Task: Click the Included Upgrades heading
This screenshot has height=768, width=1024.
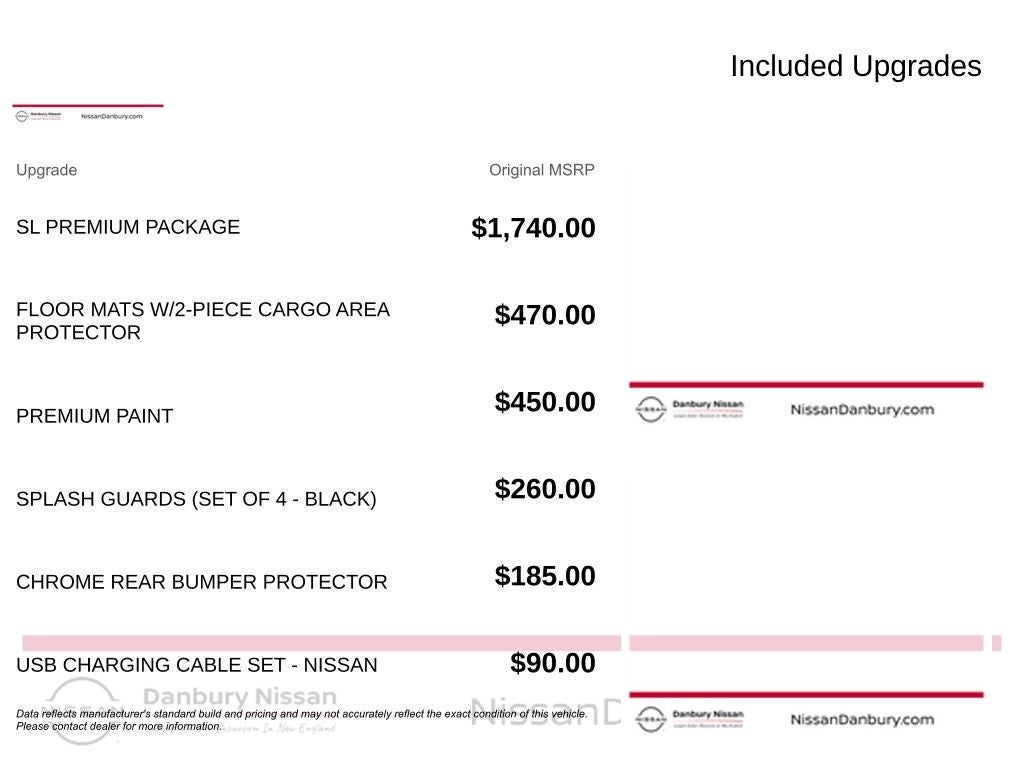Action: tap(855, 66)
